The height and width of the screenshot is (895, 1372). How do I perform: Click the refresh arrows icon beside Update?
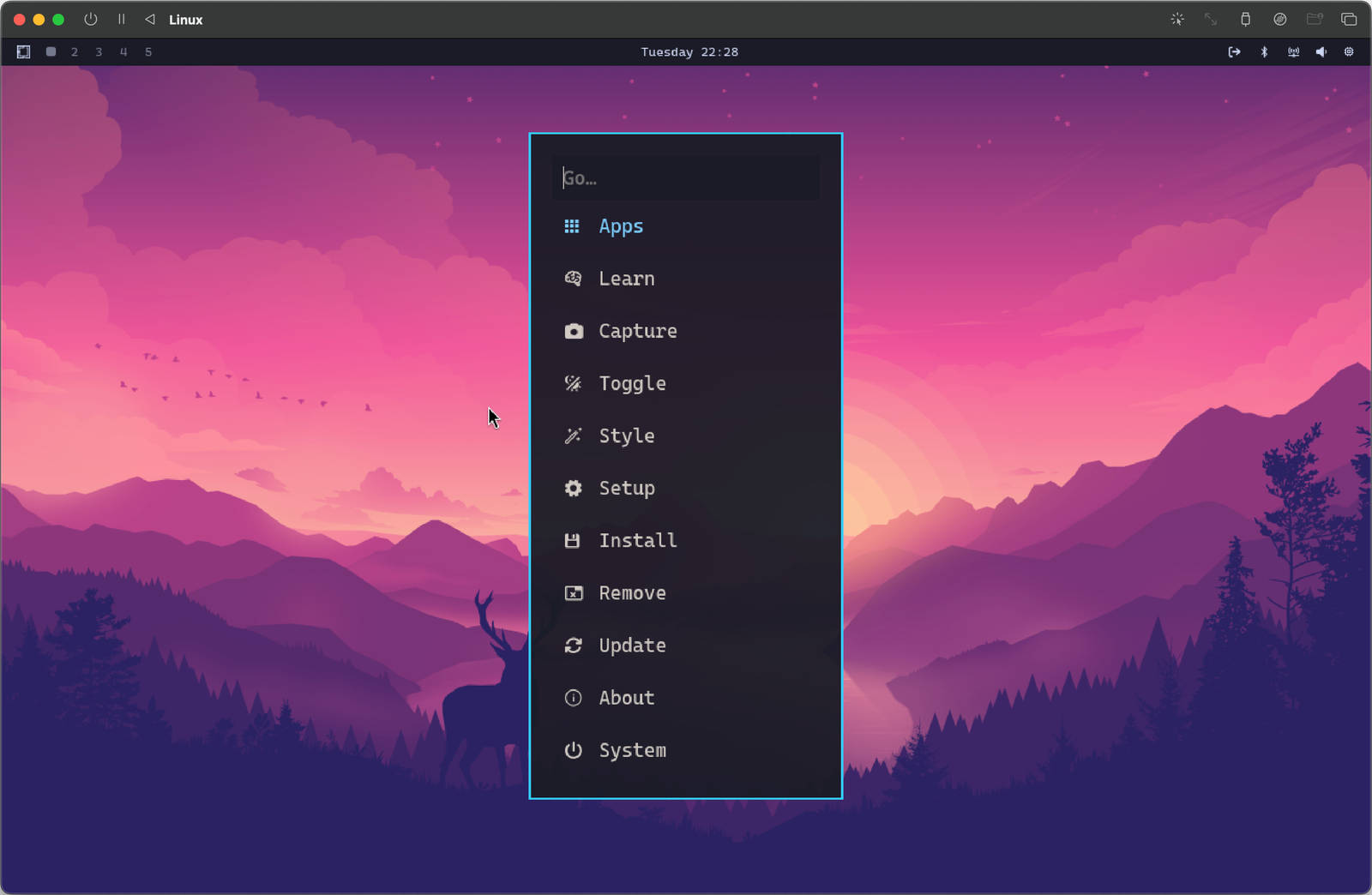click(573, 645)
